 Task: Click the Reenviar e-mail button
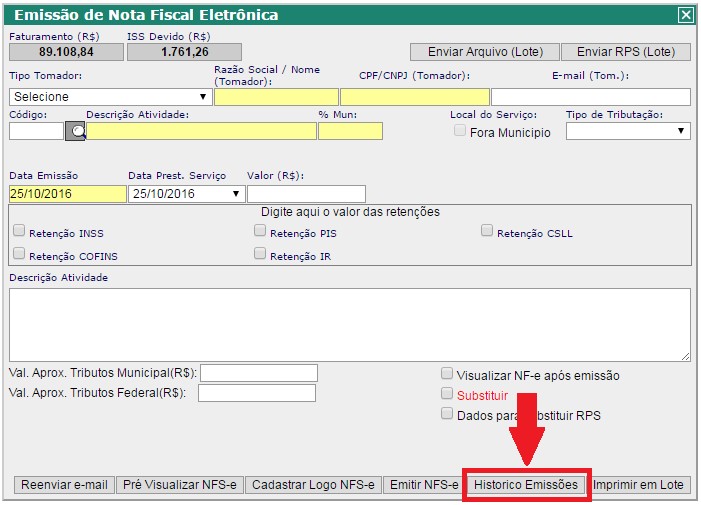point(64,485)
